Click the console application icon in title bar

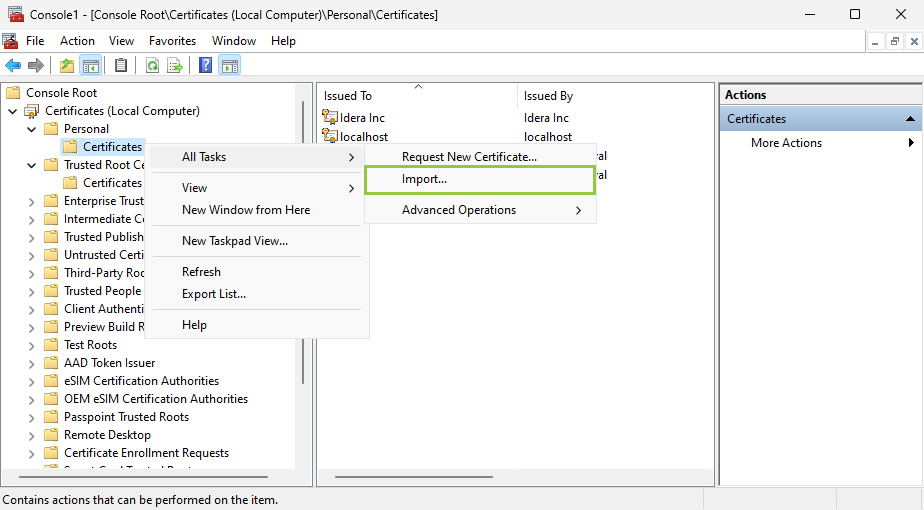[x=16, y=14]
